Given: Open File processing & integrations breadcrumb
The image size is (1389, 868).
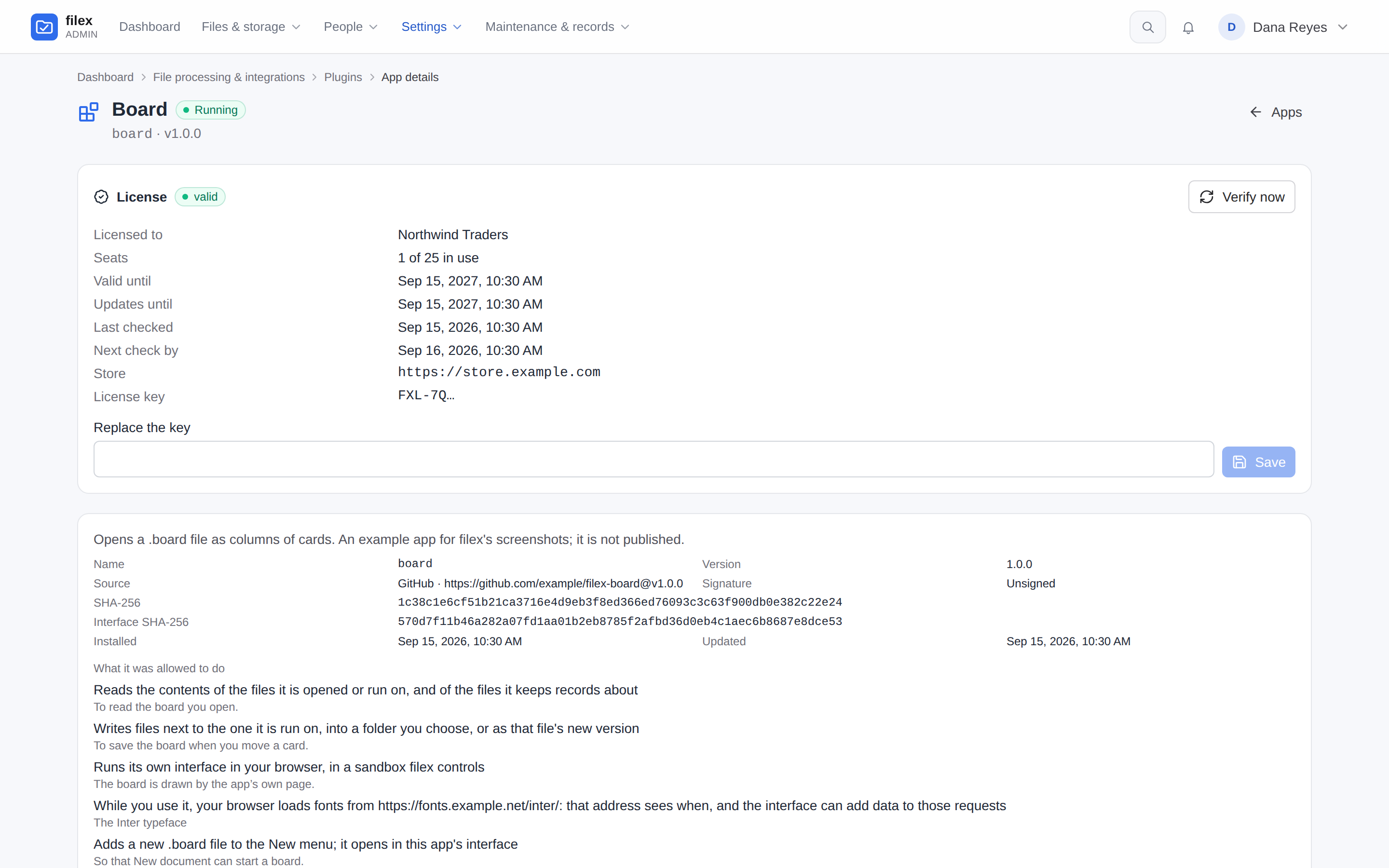Looking at the screenshot, I should tap(229, 77).
